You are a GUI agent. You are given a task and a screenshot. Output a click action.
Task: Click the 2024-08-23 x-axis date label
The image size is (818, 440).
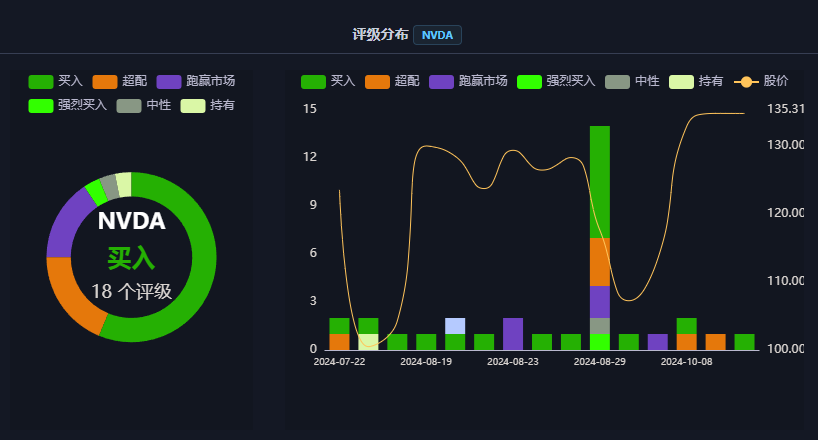pos(513,362)
